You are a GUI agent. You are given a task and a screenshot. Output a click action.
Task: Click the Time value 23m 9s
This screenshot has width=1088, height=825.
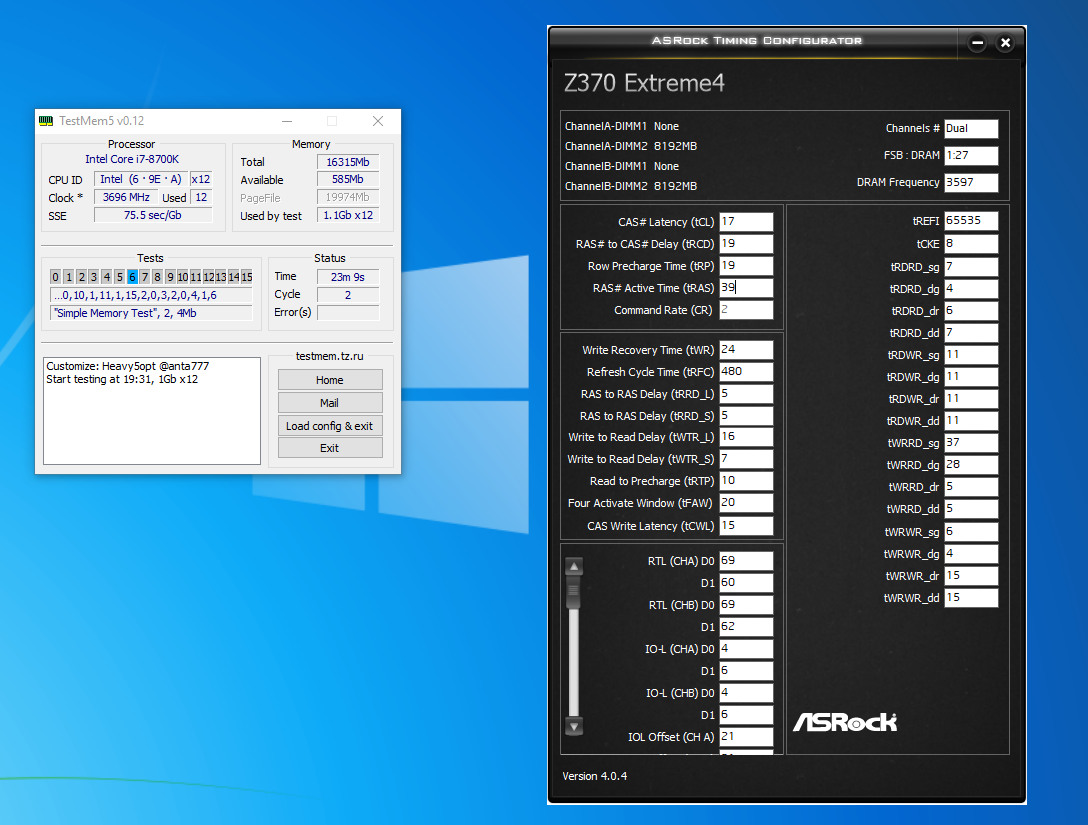[348, 277]
